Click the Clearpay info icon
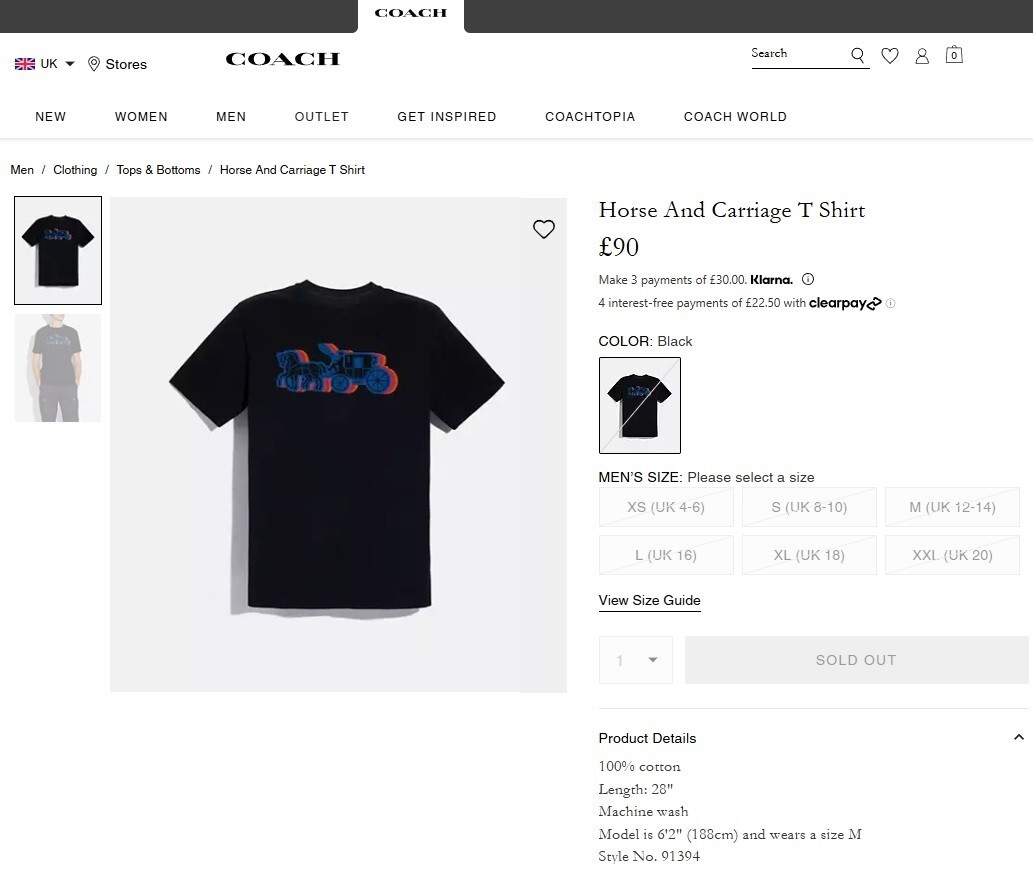The height and width of the screenshot is (872, 1033). click(x=890, y=303)
